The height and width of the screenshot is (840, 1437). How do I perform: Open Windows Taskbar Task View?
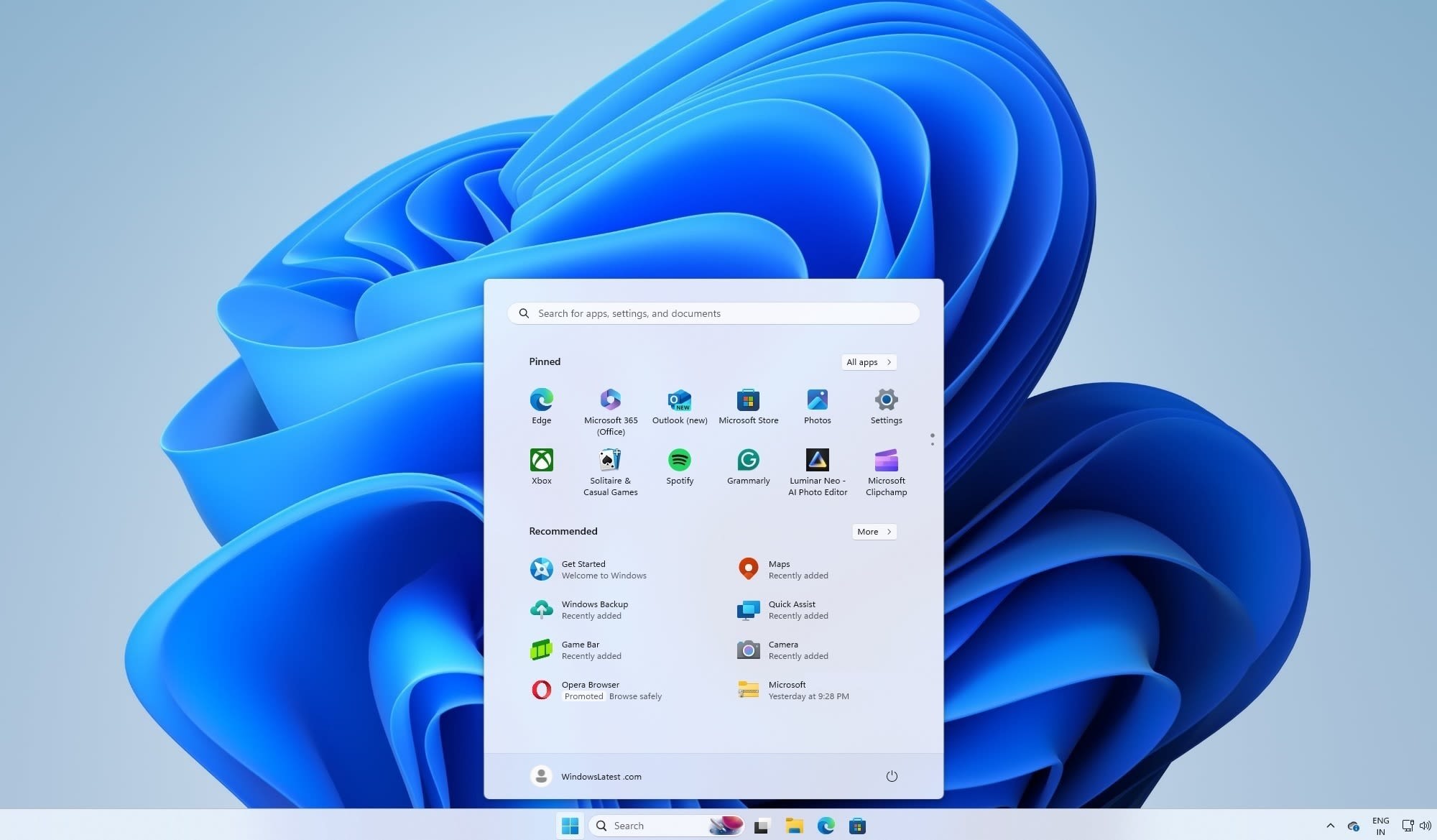[761, 825]
